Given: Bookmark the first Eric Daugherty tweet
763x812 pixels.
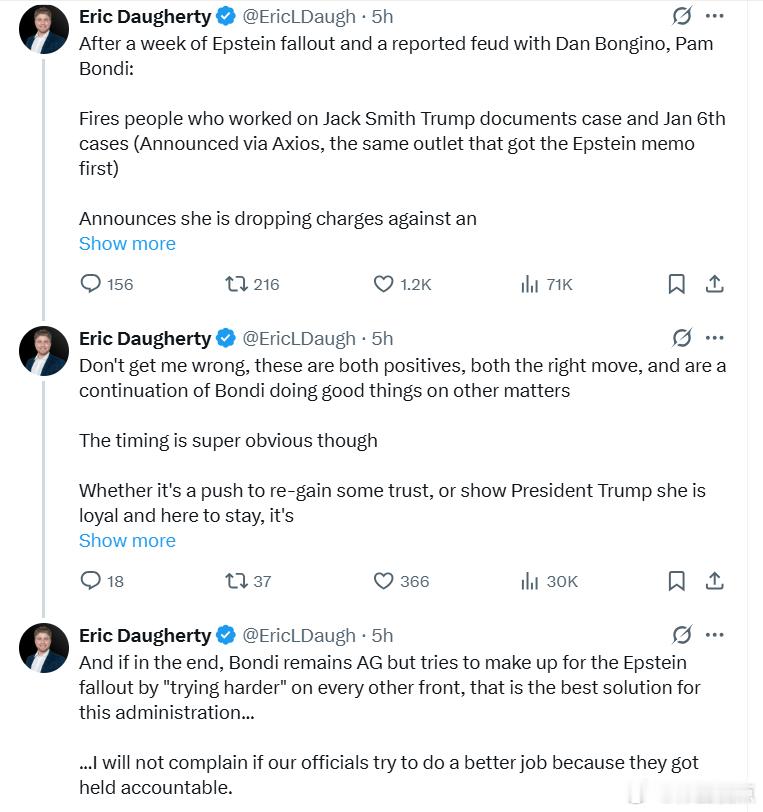Looking at the screenshot, I should click(676, 284).
